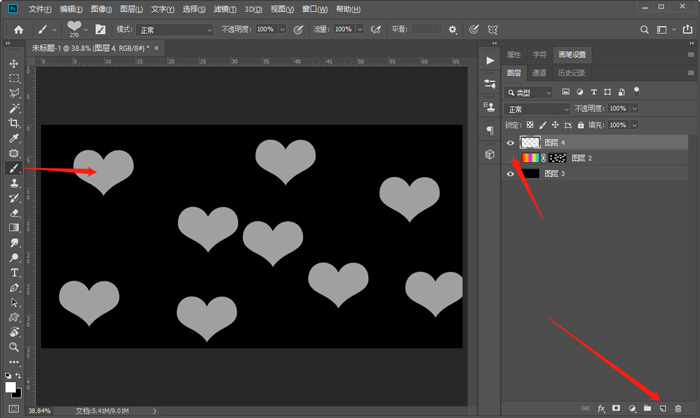The height and width of the screenshot is (418, 700).
Task: Select the Brush tool in the toolbar
Action: [14, 168]
